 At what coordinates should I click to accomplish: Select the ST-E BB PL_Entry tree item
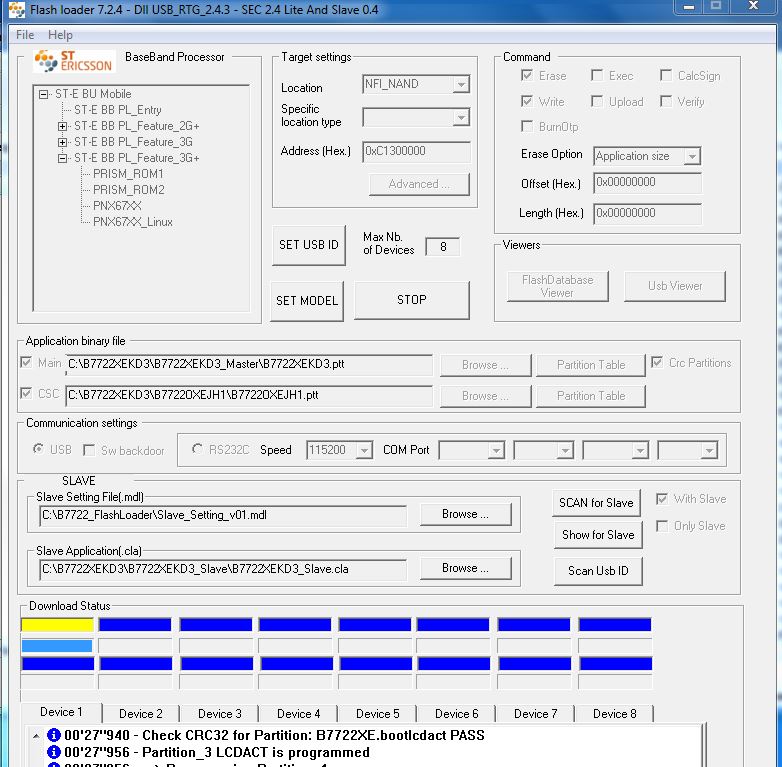pos(118,110)
